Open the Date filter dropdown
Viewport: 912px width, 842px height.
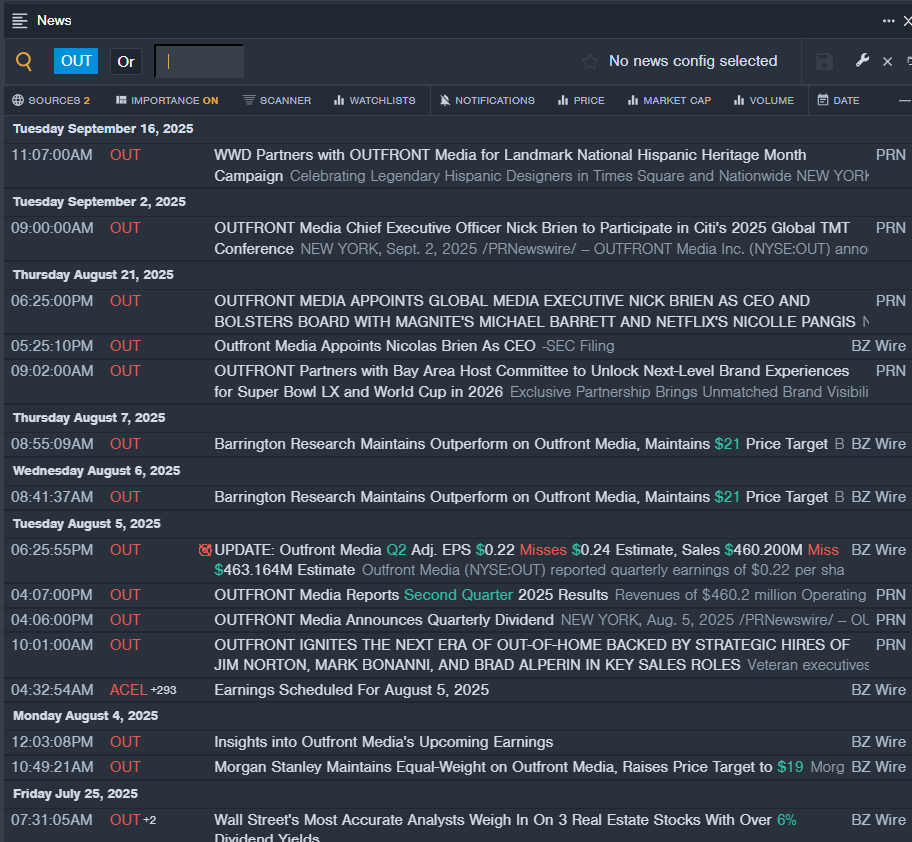838,100
